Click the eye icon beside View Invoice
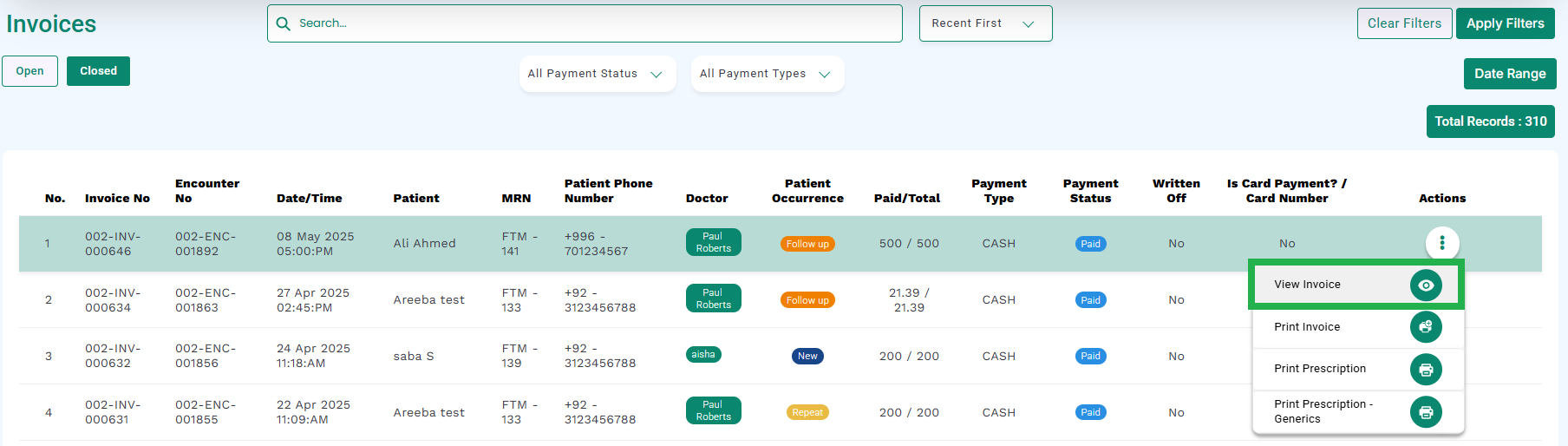The height and width of the screenshot is (446, 1568). point(1426,285)
